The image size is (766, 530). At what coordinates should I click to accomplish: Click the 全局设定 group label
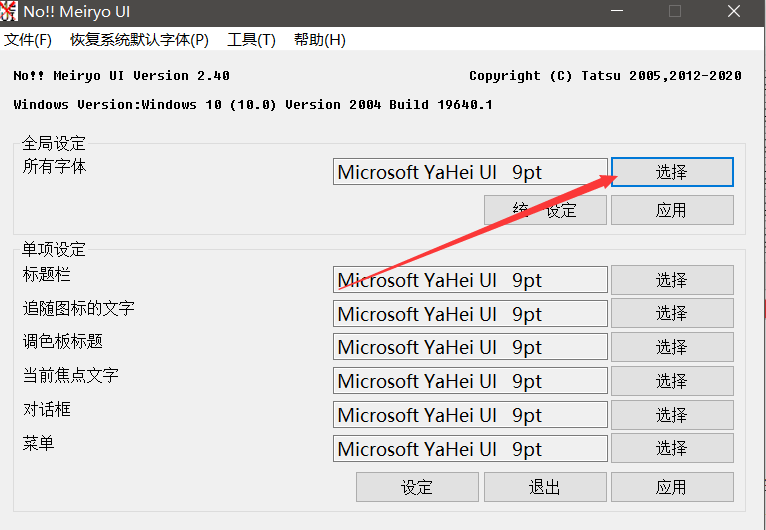pos(54,143)
